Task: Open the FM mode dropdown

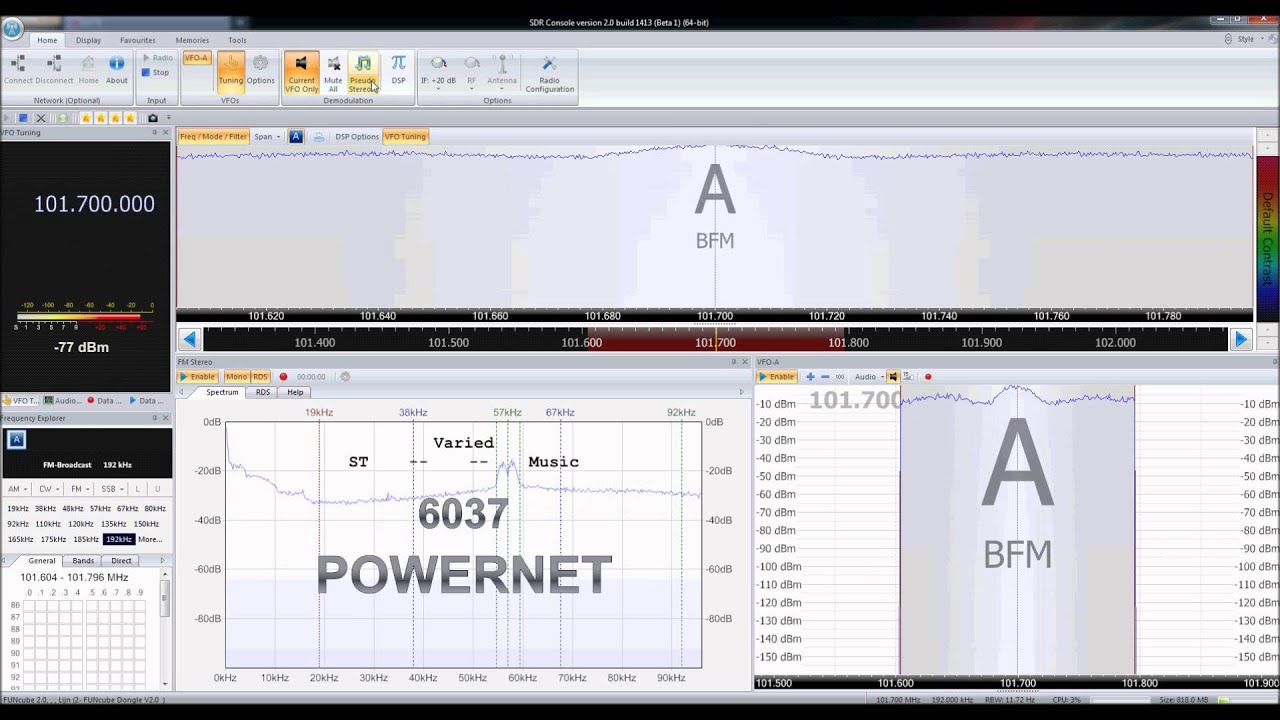Action: click(x=78, y=489)
